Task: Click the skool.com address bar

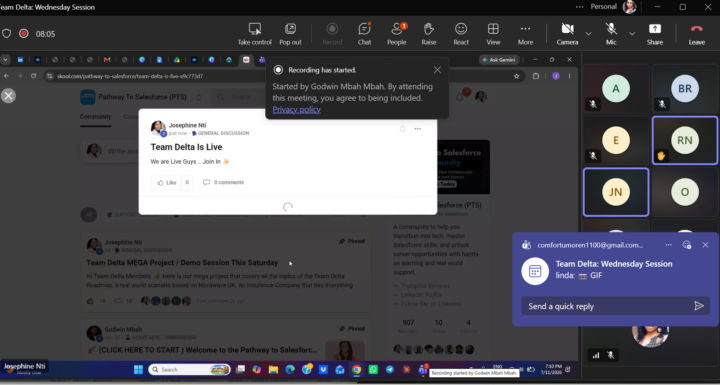Action: point(276,76)
